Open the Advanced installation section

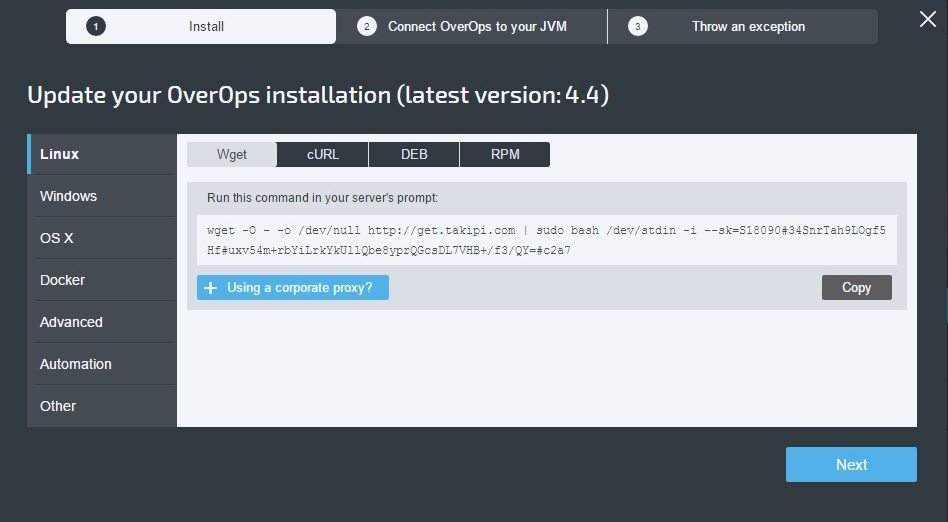pos(102,322)
